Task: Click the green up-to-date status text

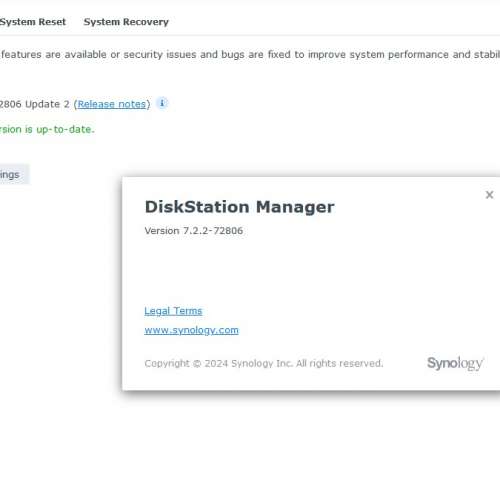Action: (x=47, y=129)
